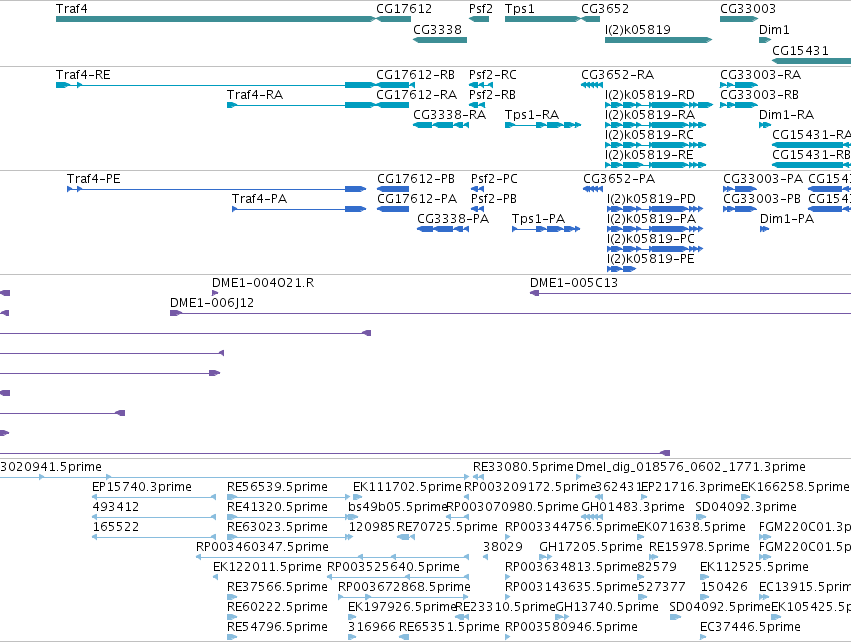
Task: Select the RP003460347.5prime EST
Action: point(332,557)
